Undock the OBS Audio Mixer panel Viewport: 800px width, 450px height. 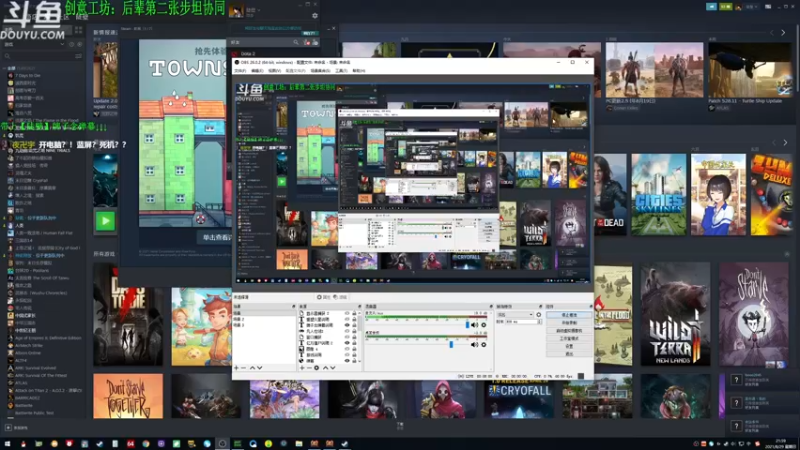(x=491, y=306)
